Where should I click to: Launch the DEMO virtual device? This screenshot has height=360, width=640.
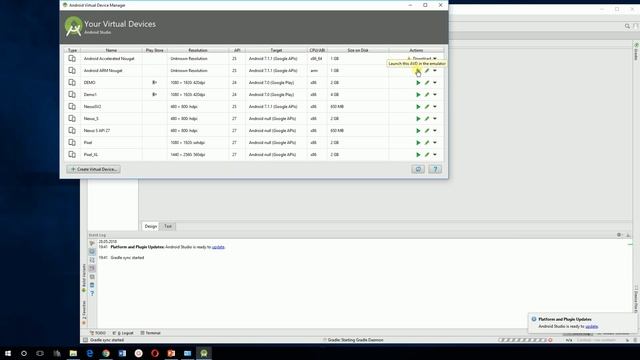(x=418, y=83)
